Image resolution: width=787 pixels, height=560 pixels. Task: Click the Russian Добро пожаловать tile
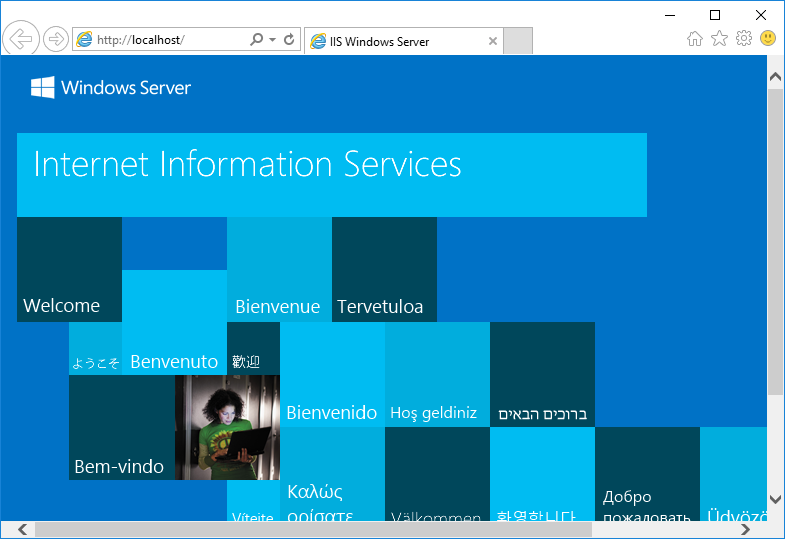647,474
